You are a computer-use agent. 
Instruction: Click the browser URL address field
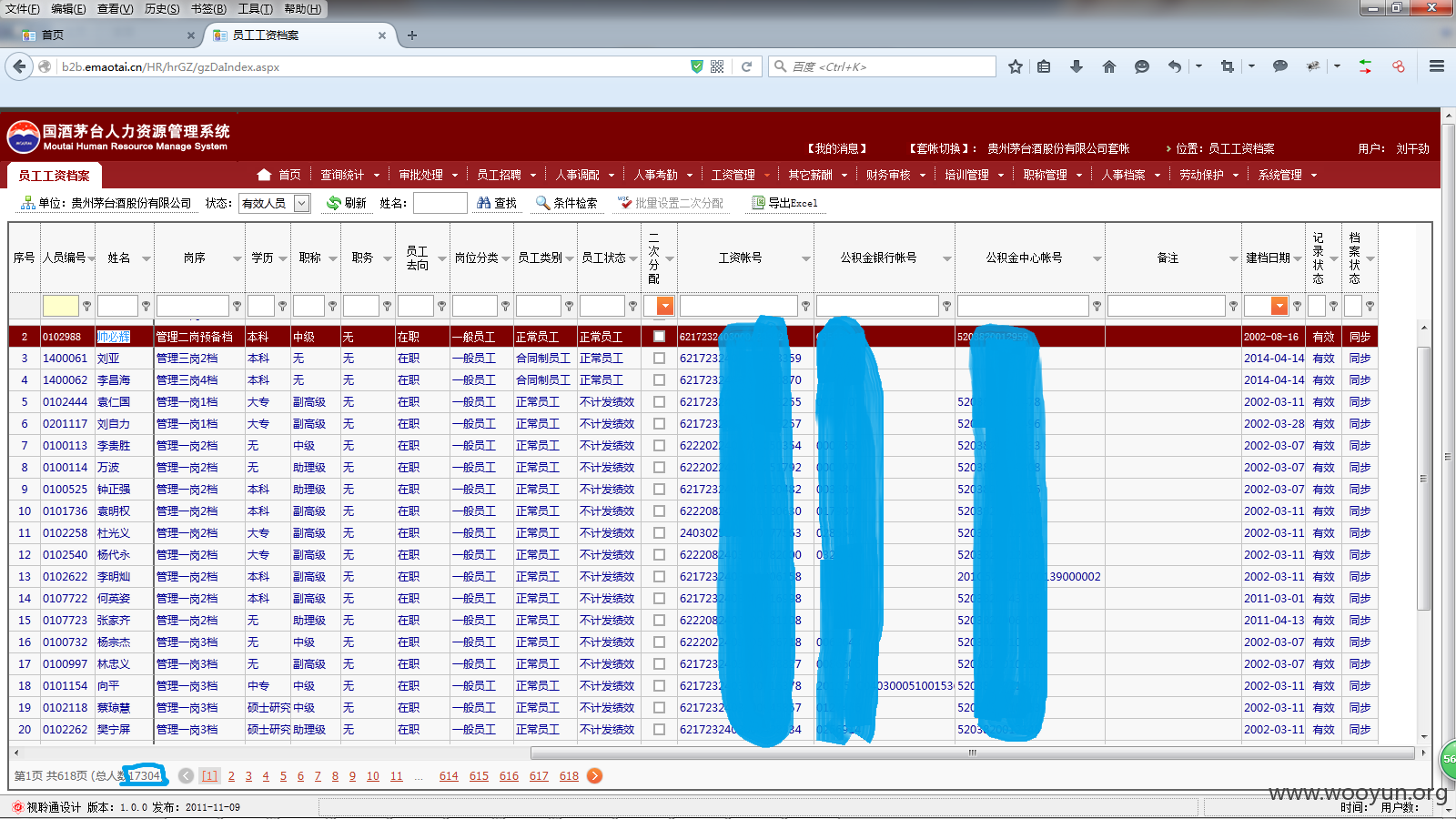tap(373, 66)
